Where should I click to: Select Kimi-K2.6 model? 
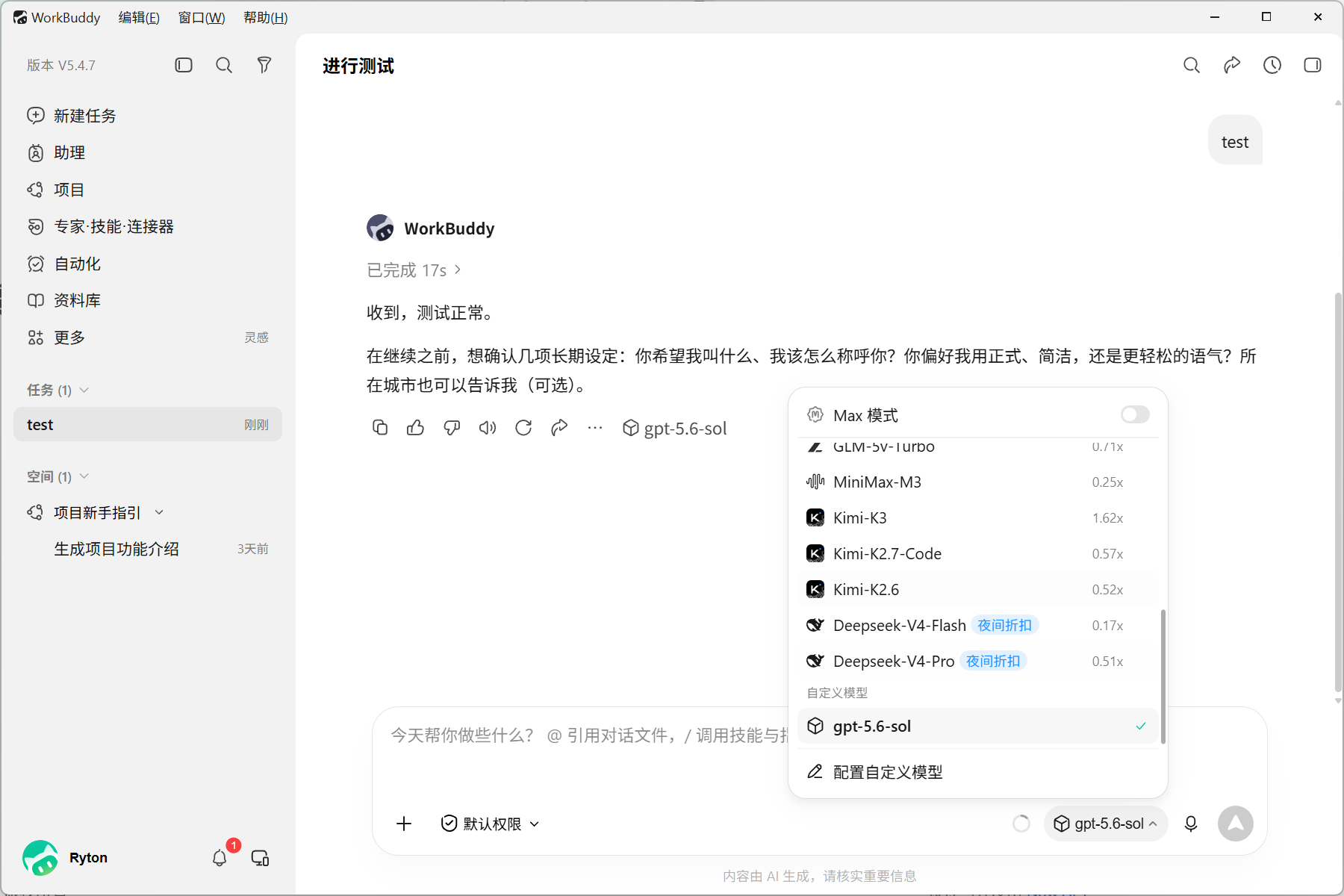click(x=977, y=589)
